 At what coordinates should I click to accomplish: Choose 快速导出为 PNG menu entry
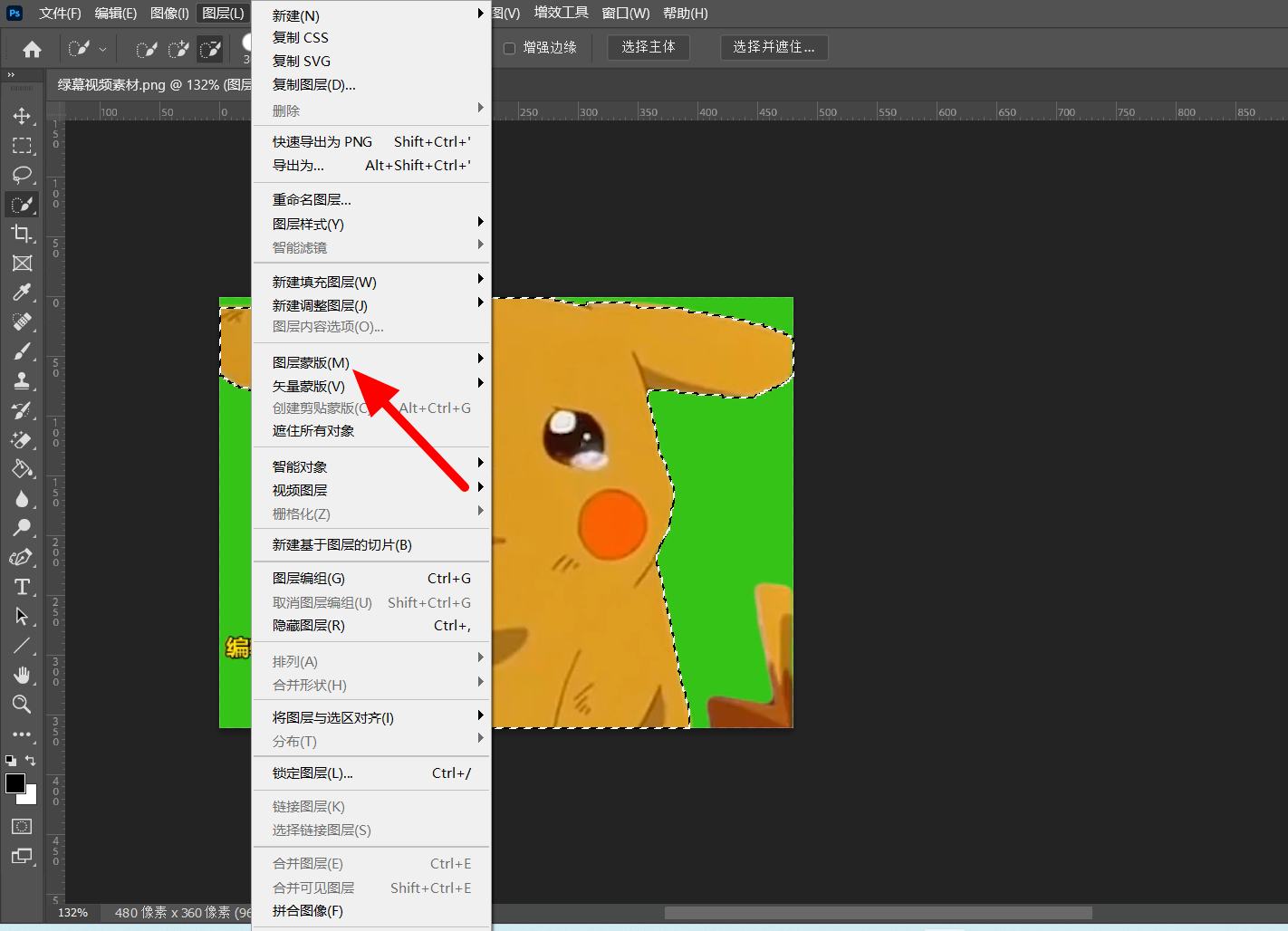click(371, 141)
